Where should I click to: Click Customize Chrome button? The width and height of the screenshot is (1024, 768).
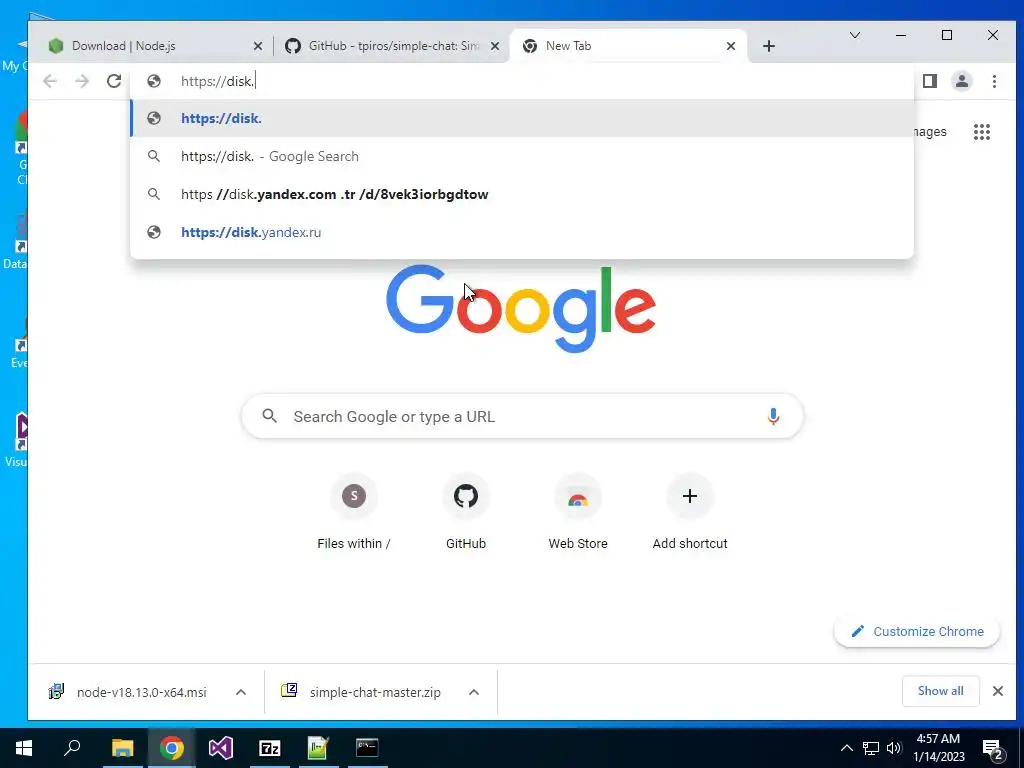917,632
